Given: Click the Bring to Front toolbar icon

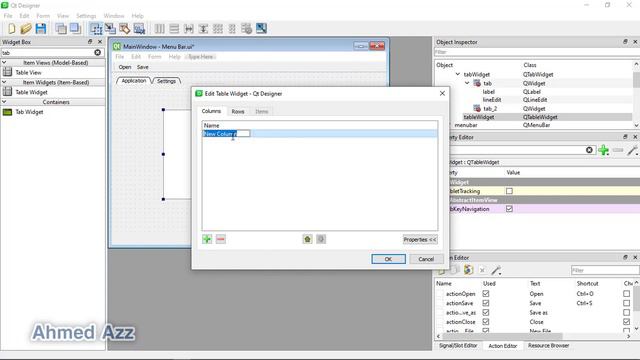Looking at the screenshot, I should 75,29.
